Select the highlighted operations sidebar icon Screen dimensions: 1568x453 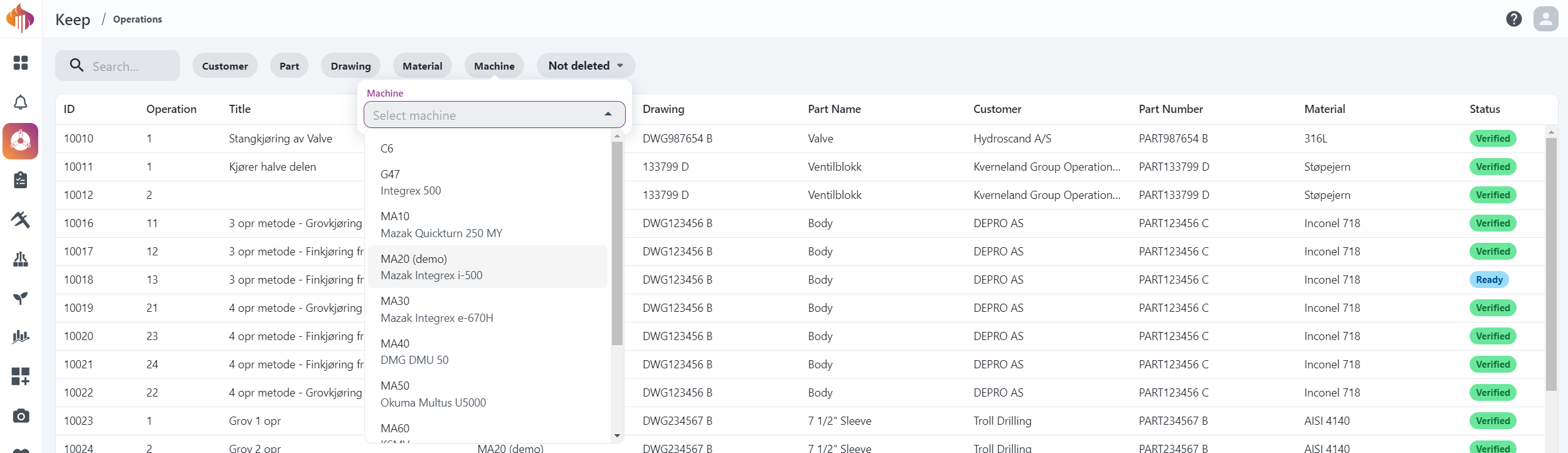coord(21,141)
